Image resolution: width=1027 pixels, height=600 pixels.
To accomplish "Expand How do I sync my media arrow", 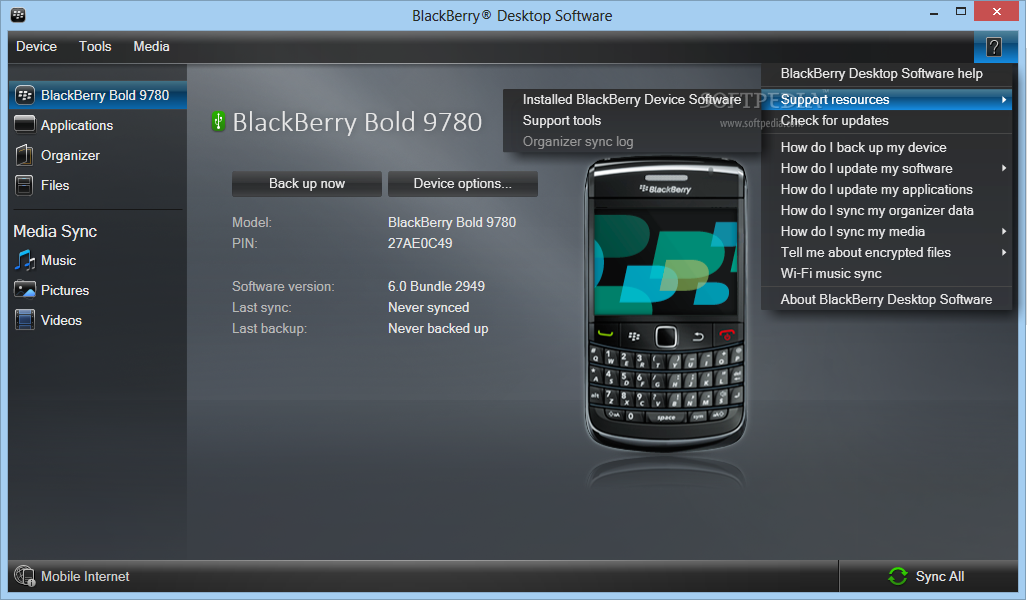I will tap(1003, 231).
